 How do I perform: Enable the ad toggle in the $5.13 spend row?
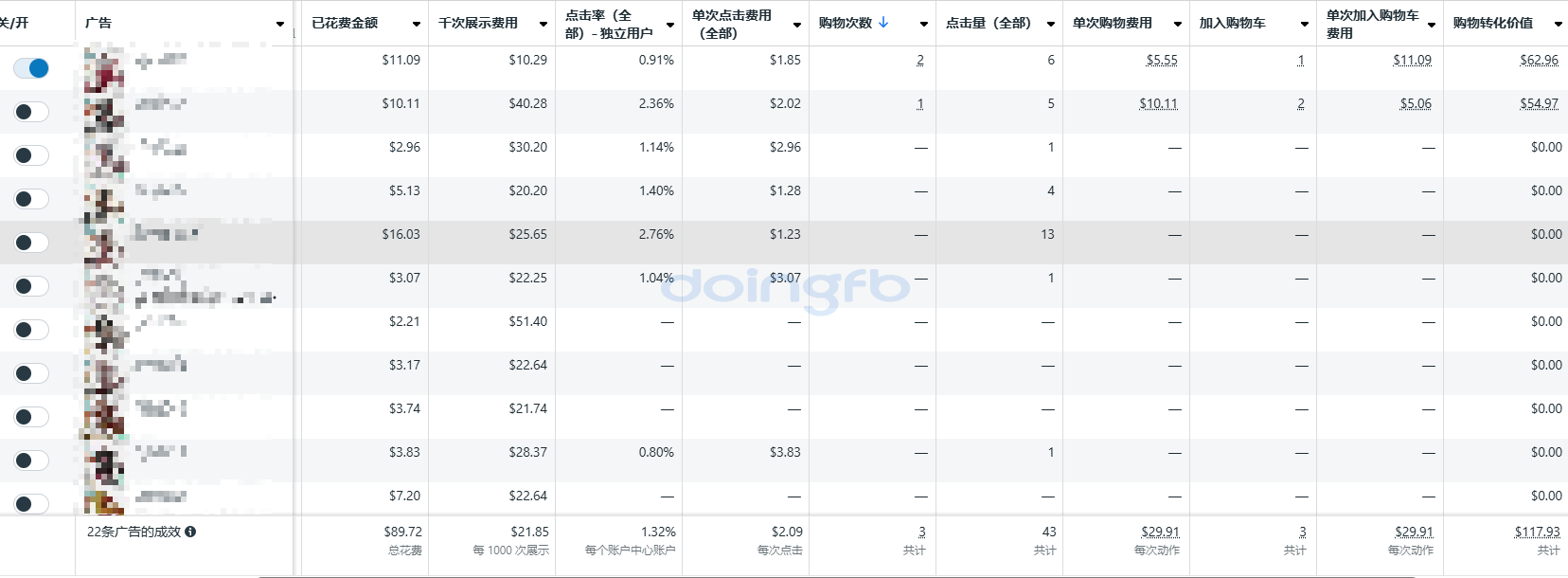tap(31, 199)
